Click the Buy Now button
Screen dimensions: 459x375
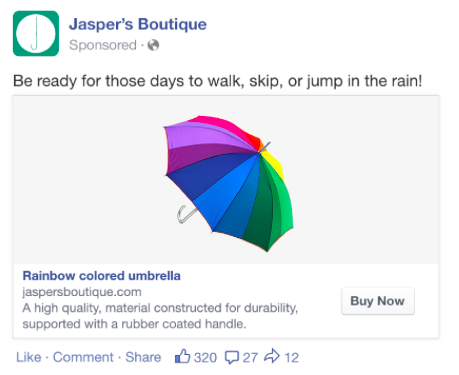[378, 301]
